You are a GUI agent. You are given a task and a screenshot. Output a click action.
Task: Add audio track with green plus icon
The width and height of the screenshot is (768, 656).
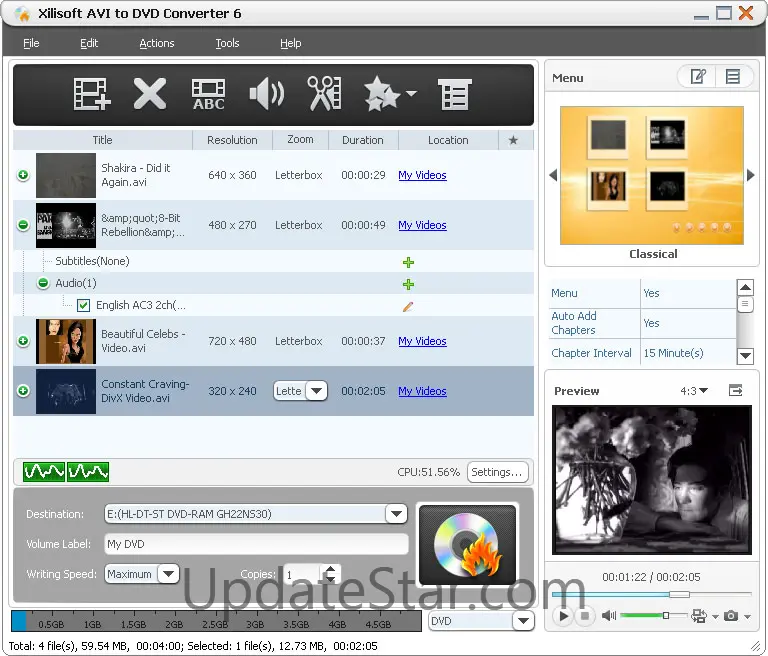coord(408,284)
